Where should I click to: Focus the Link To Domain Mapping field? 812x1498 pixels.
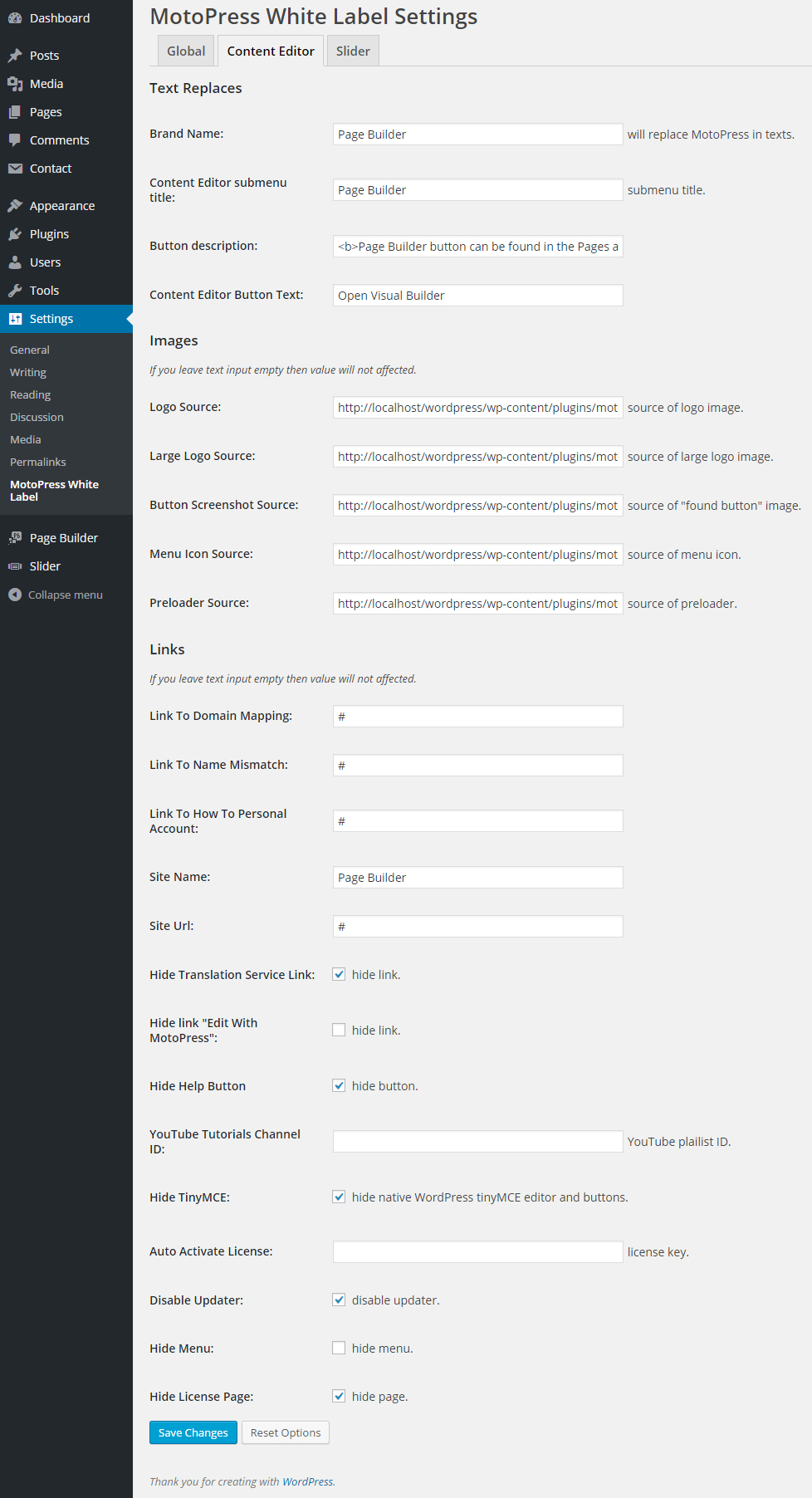pos(478,717)
